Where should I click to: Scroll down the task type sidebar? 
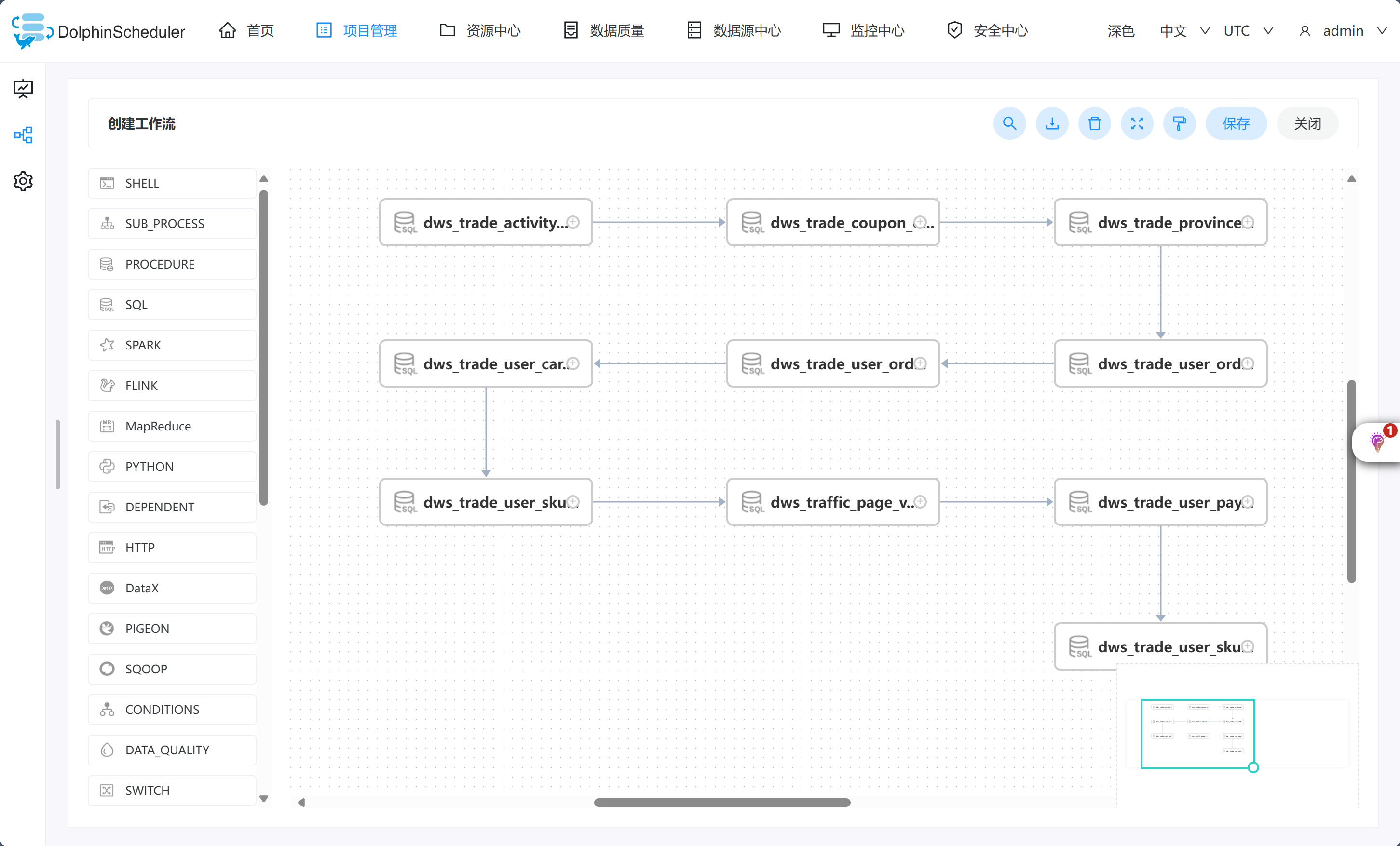coord(264,797)
